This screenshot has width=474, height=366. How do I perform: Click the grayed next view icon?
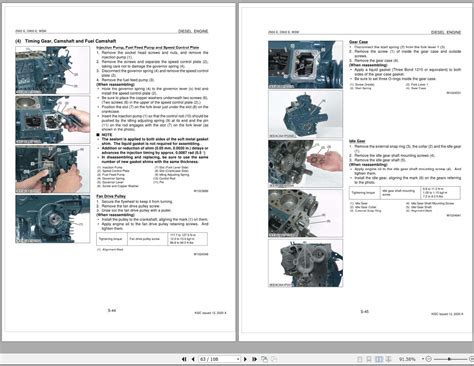tap(274, 359)
